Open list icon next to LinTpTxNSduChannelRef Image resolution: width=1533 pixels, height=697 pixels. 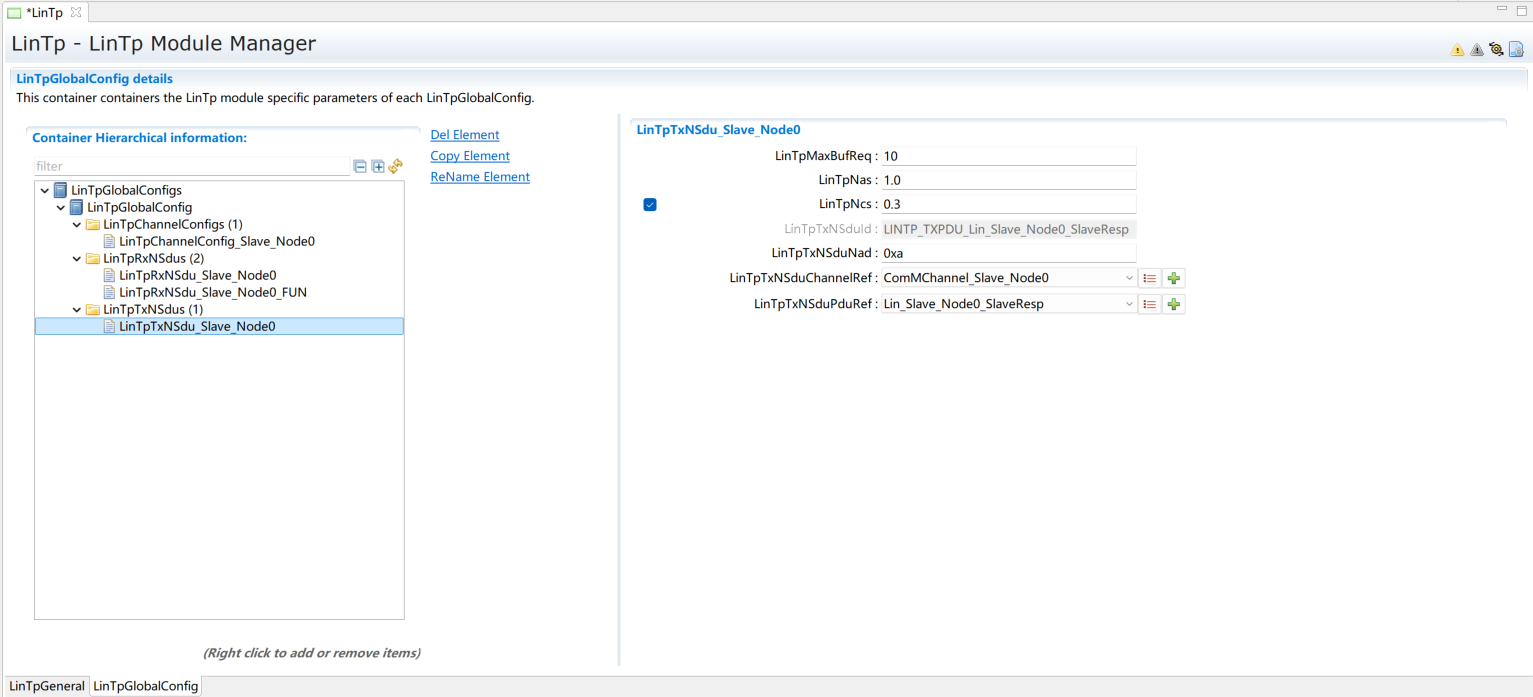[x=1150, y=278]
